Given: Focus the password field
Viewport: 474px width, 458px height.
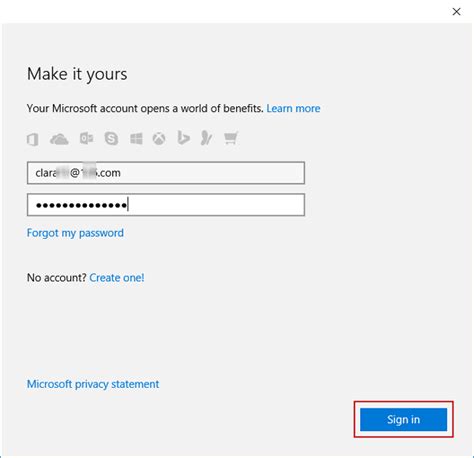Looking at the screenshot, I should coord(166,205).
